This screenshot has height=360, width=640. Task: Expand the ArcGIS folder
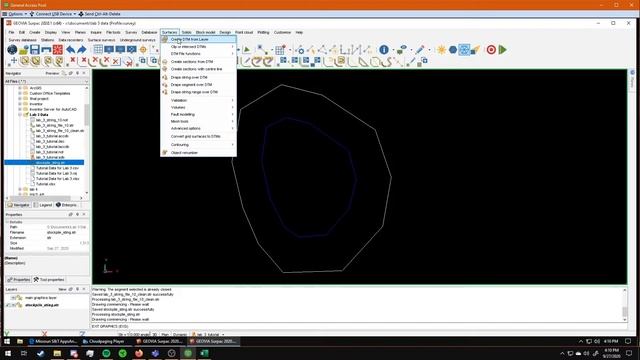[x=20, y=88]
